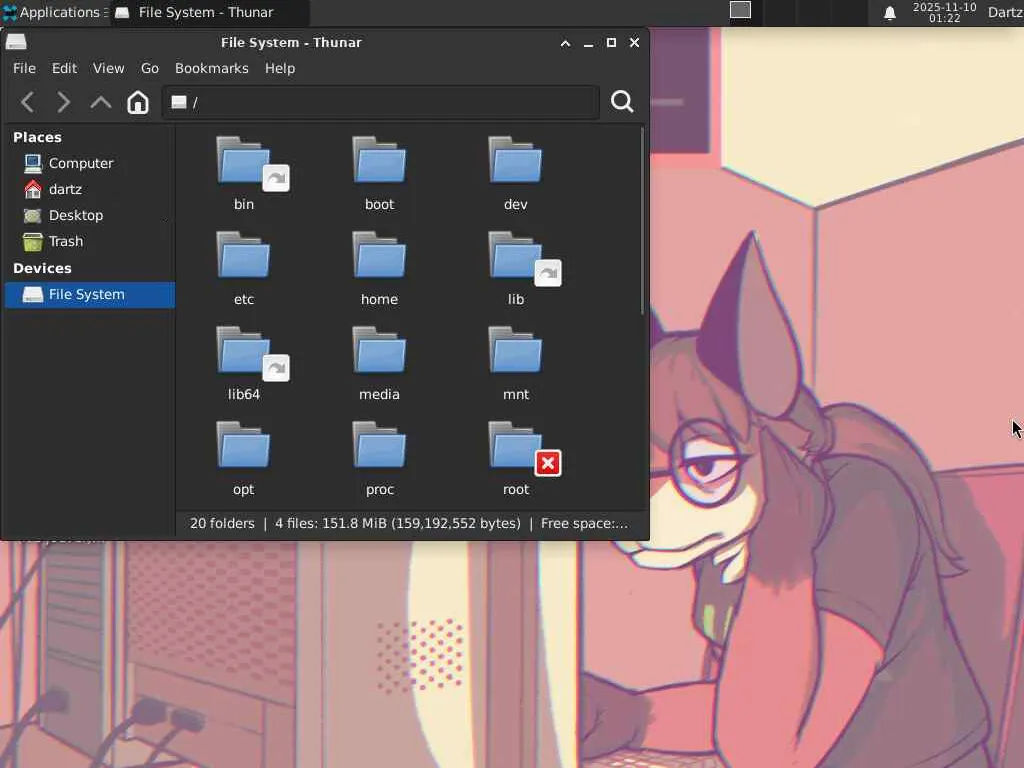This screenshot has height=768, width=1024.
Task: Click the Dartz user menu in panel
Action: pyautogui.click(x=1005, y=12)
